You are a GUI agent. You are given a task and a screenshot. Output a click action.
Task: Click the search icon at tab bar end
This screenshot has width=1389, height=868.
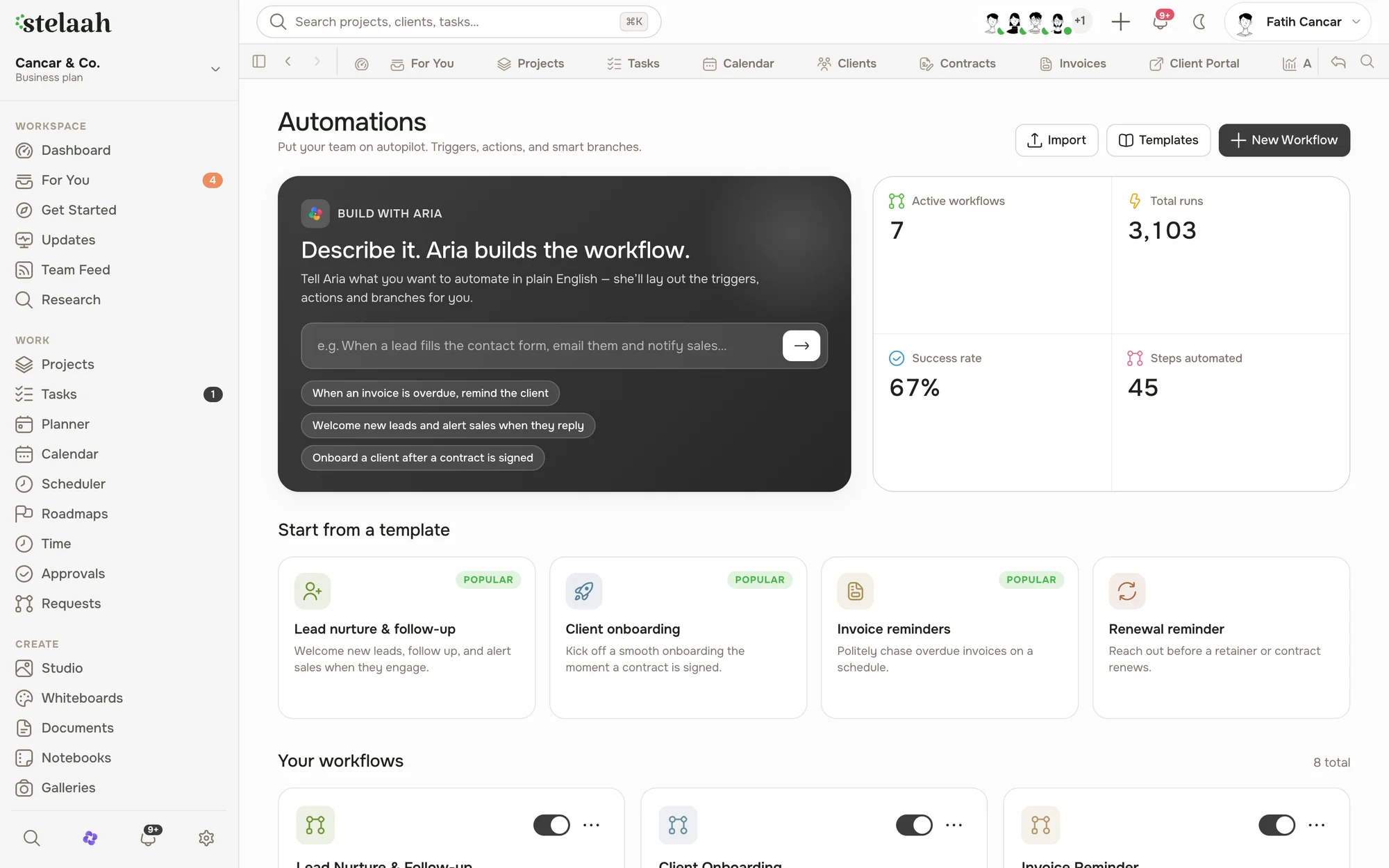(1367, 62)
